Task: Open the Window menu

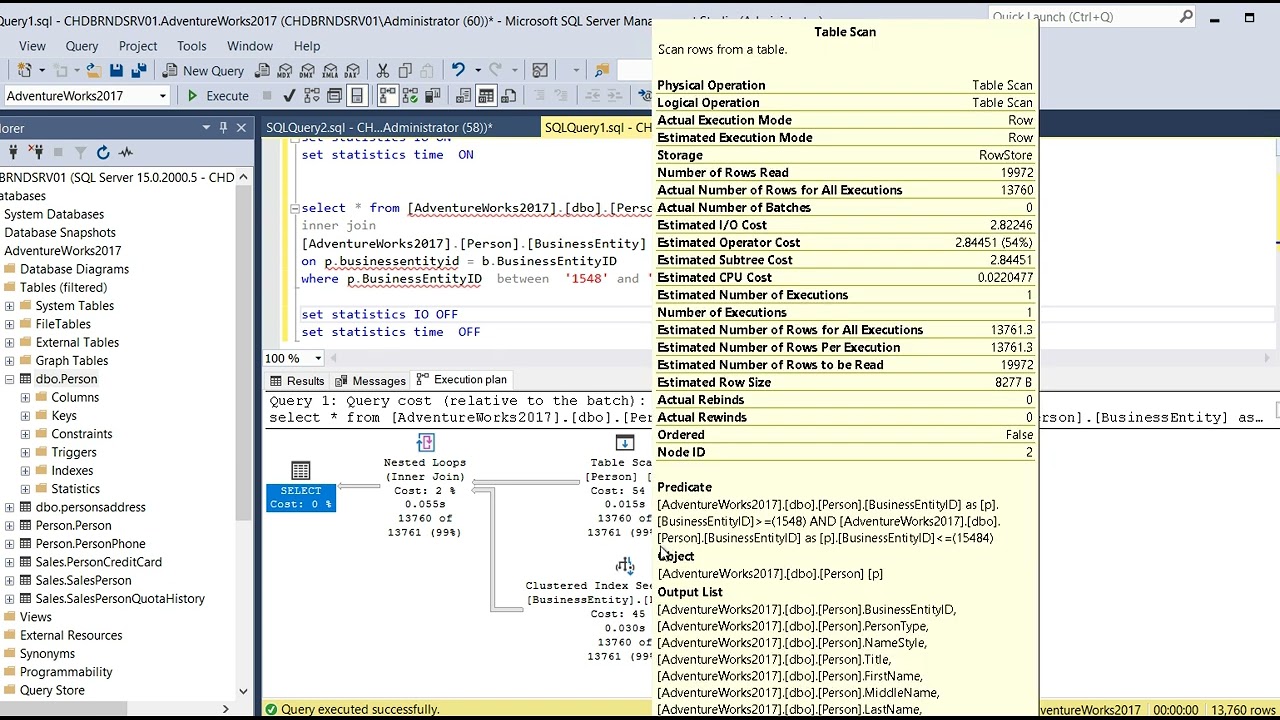Action: [250, 46]
